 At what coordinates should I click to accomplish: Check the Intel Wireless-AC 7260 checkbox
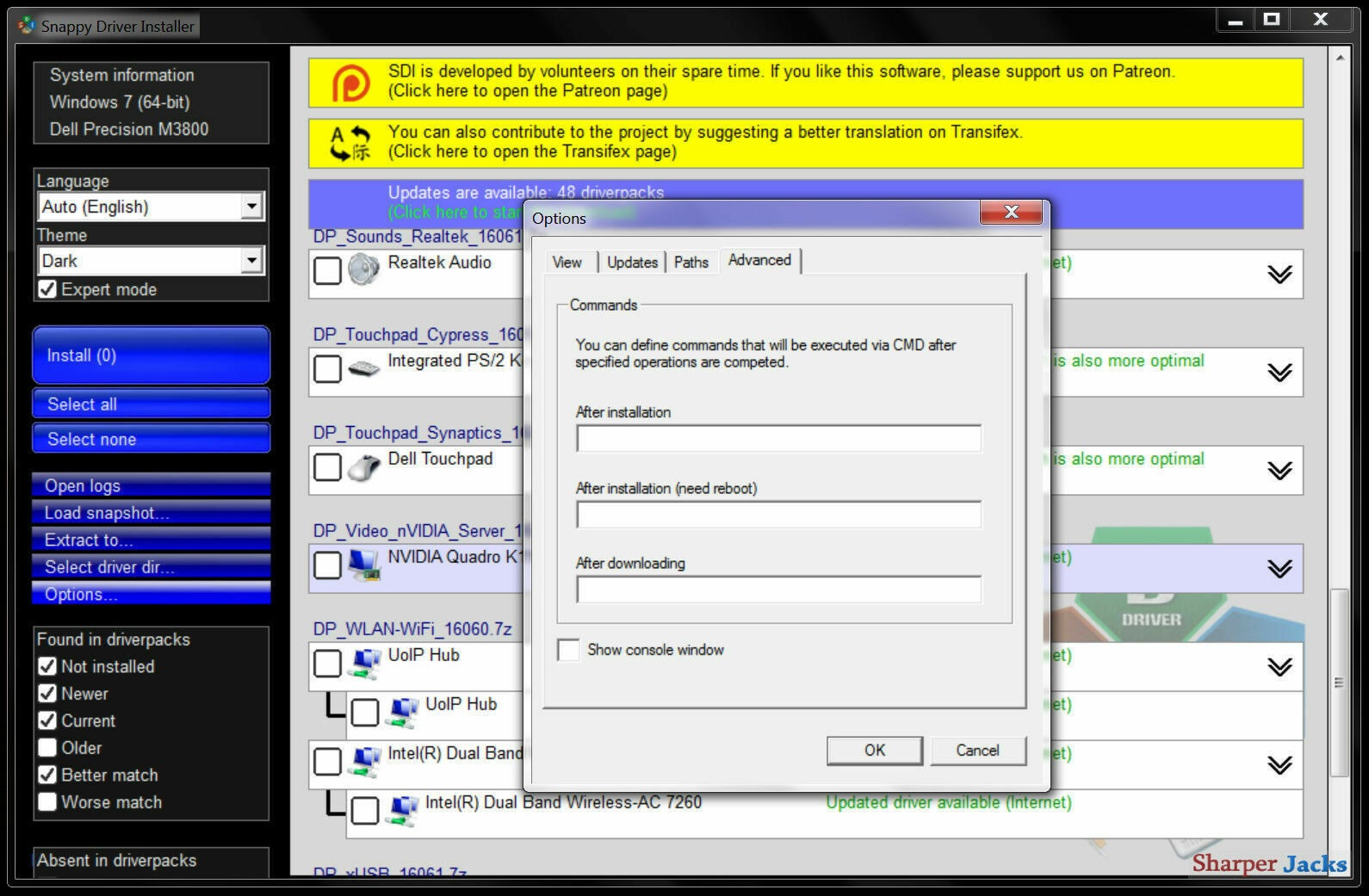(365, 810)
